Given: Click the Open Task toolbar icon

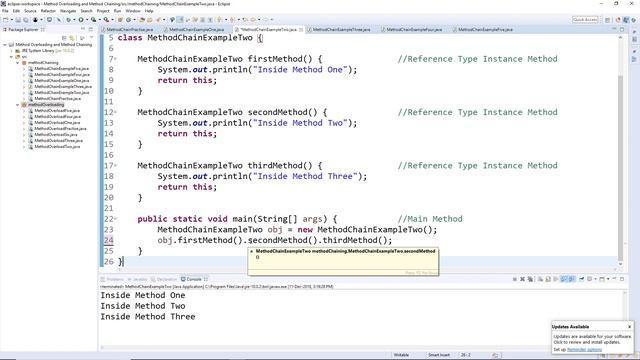Looking at the screenshot, I should pos(149,20).
